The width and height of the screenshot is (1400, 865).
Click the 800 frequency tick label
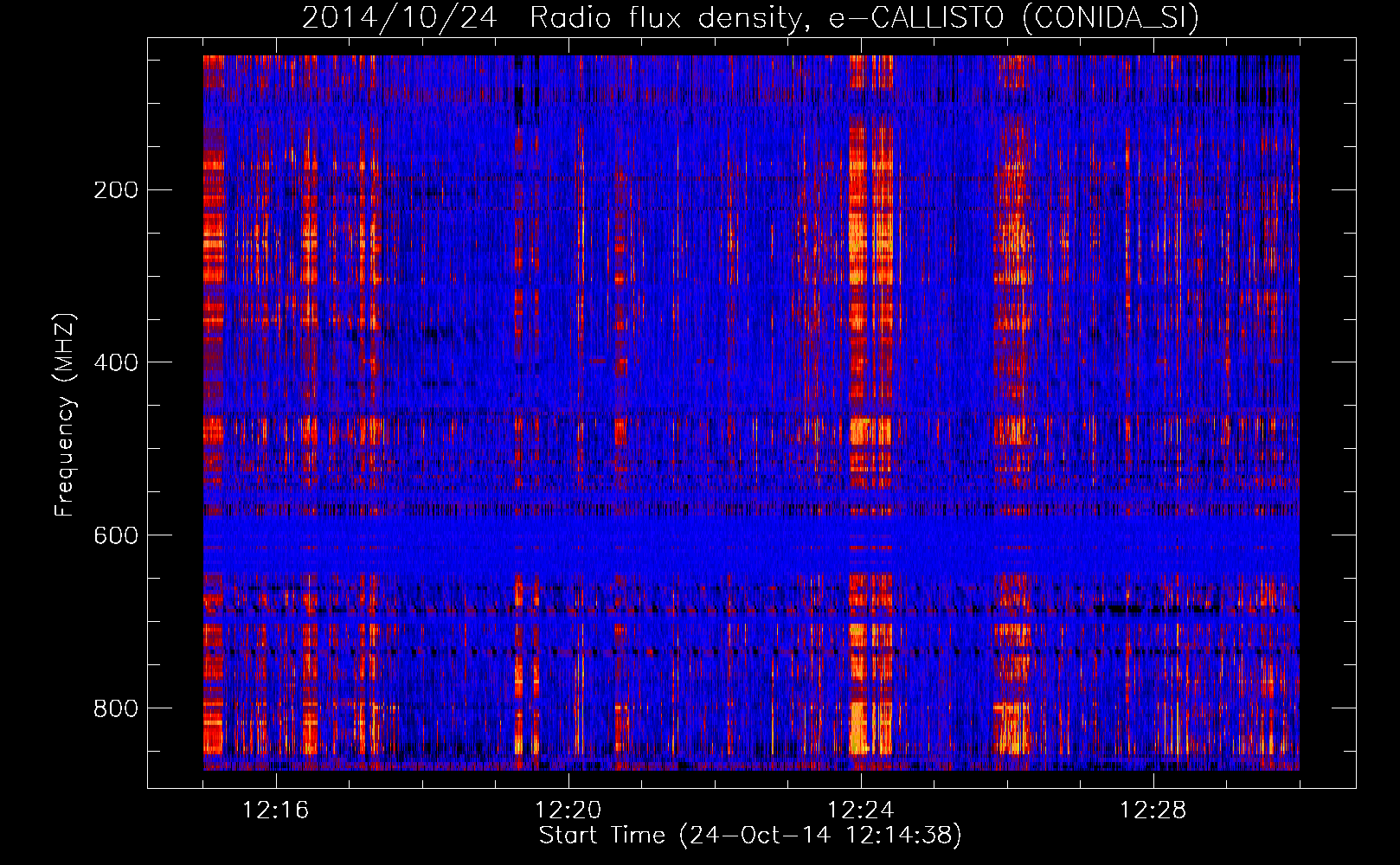tap(116, 708)
